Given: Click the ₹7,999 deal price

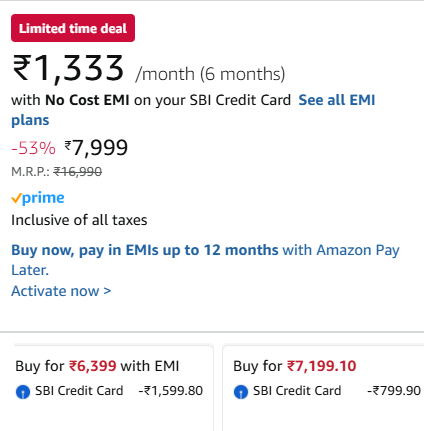Looking at the screenshot, I should [96, 148].
